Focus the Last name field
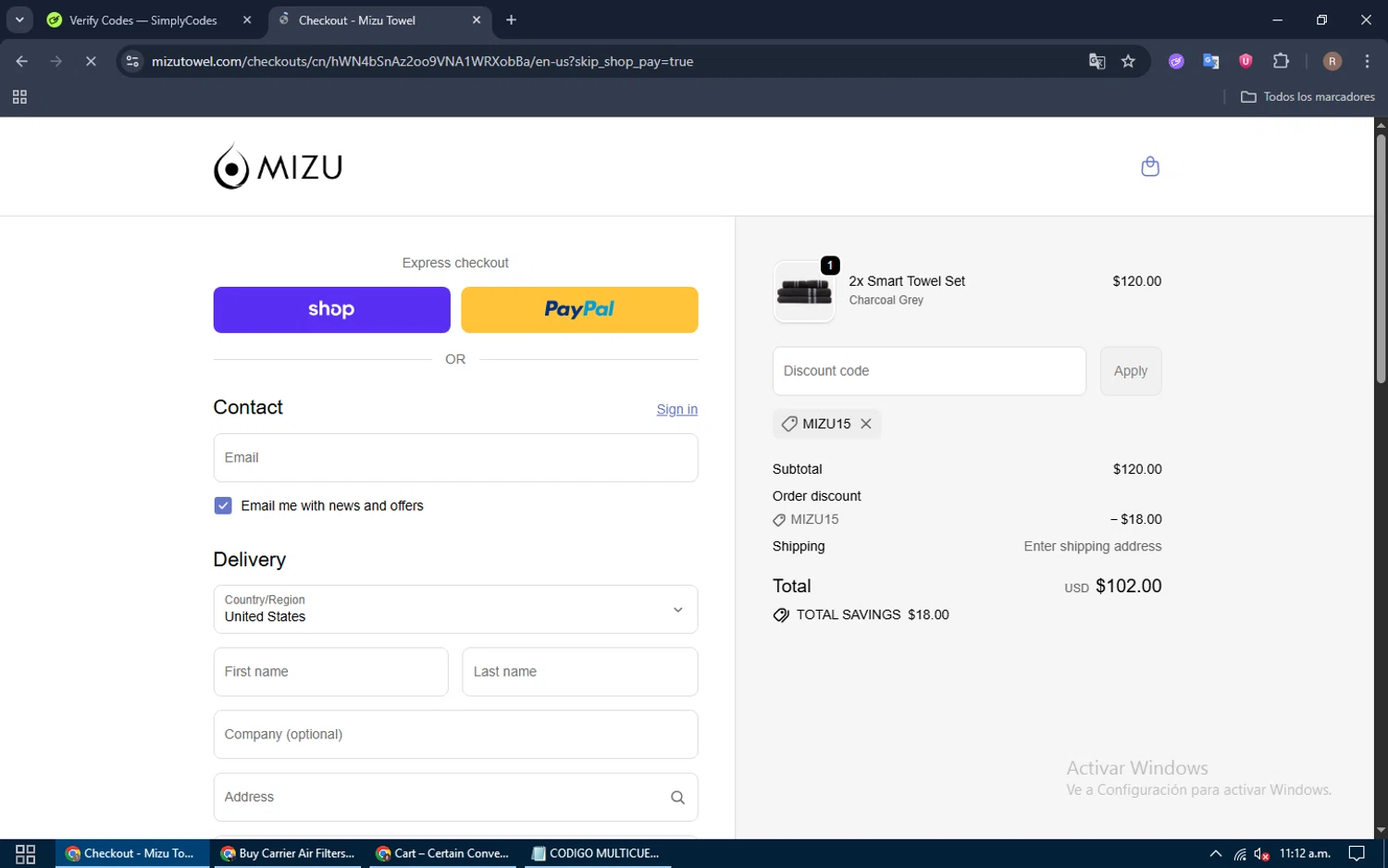The image size is (1388, 868). (x=580, y=672)
